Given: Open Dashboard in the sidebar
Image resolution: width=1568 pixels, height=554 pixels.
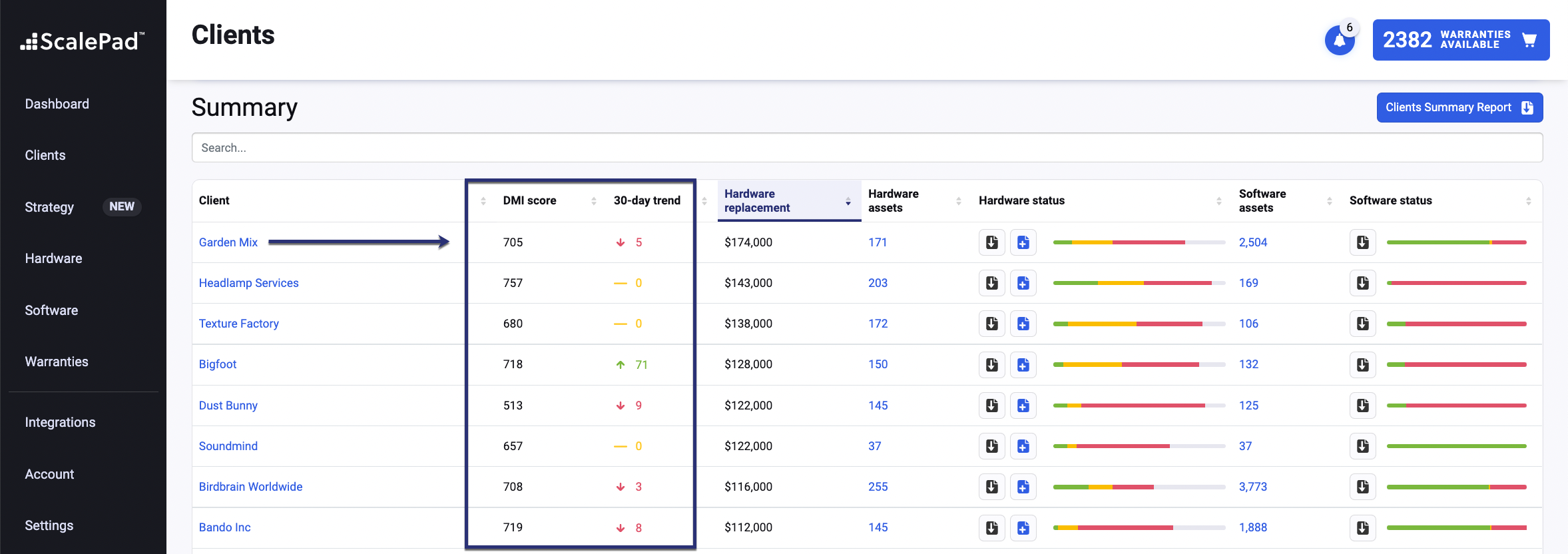Looking at the screenshot, I should (x=57, y=104).
